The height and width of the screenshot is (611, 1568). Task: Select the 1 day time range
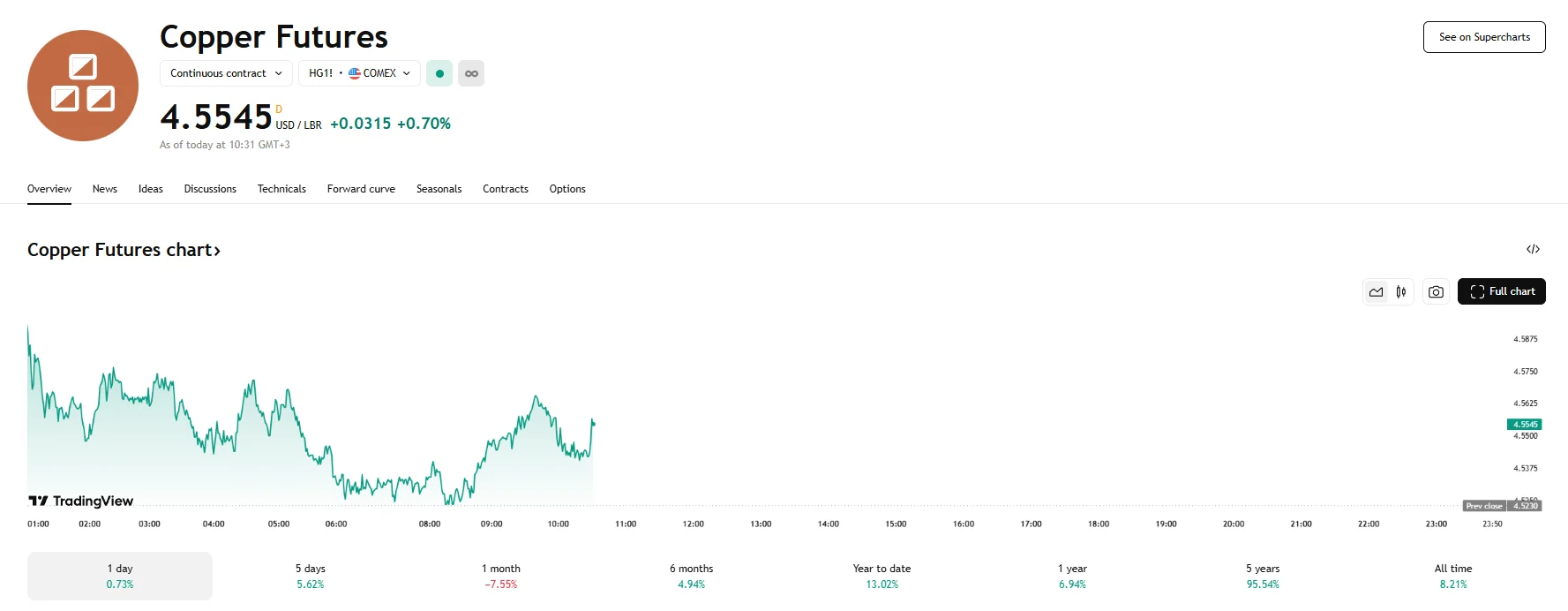tap(120, 576)
